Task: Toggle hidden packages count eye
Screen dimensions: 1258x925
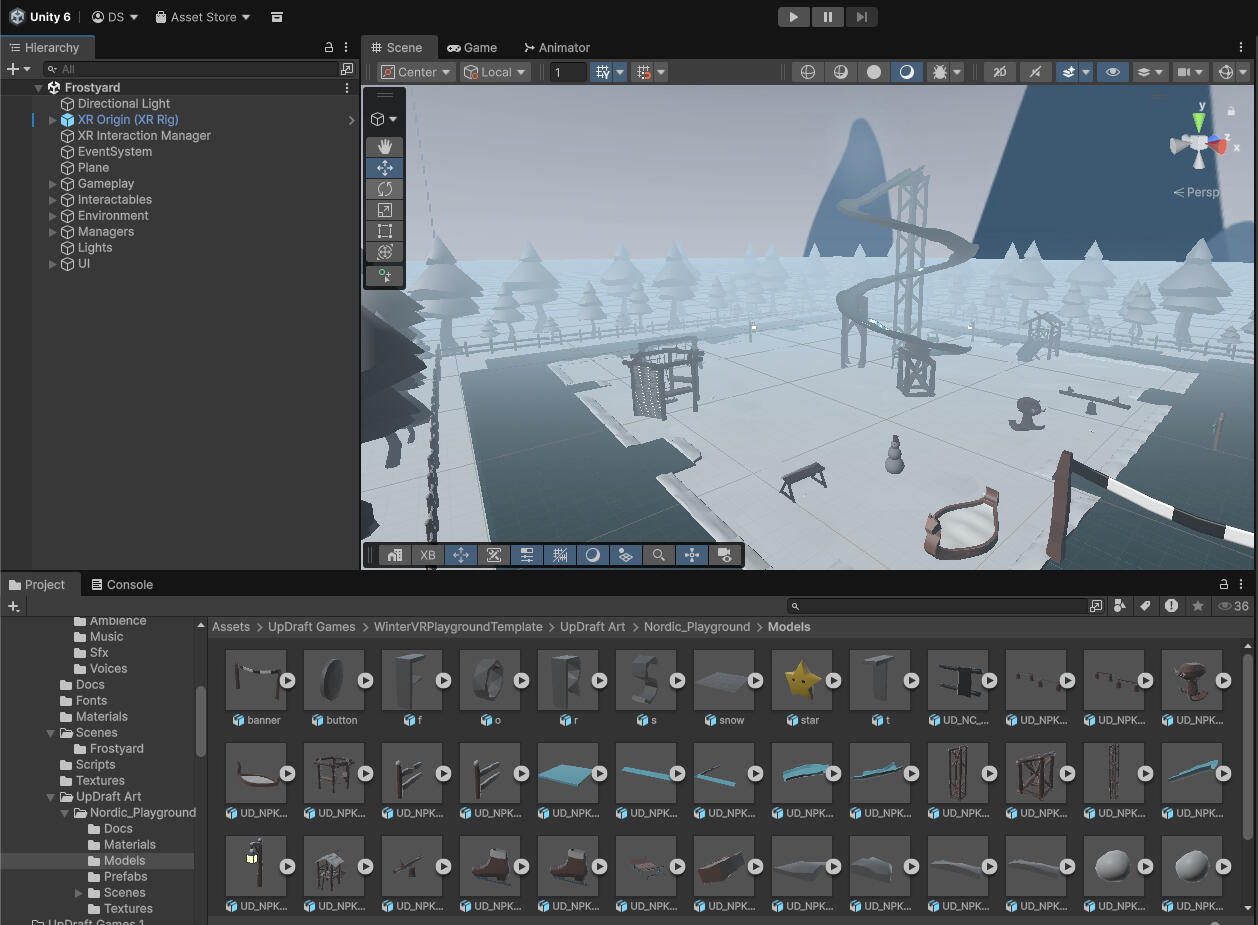Action: pyautogui.click(x=1233, y=606)
